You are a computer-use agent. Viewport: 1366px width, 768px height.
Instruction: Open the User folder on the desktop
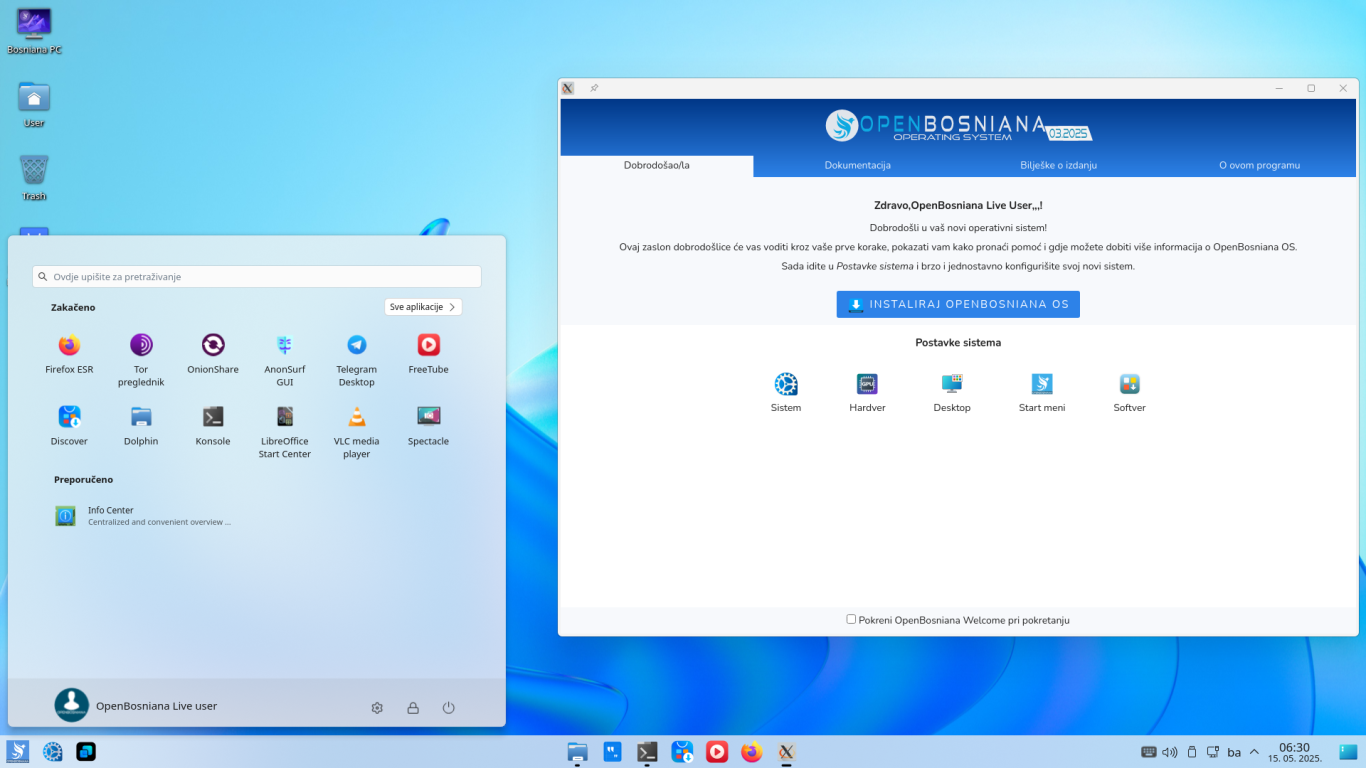(34, 105)
